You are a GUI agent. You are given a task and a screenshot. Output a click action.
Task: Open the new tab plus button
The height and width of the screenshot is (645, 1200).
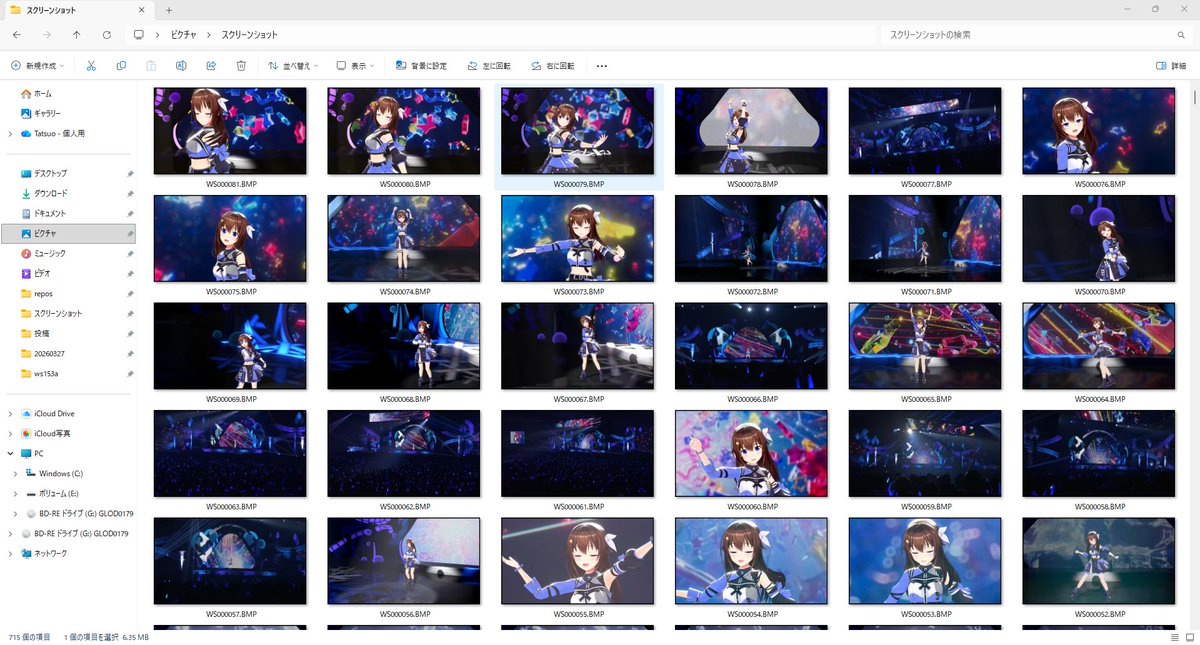coord(169,9)
